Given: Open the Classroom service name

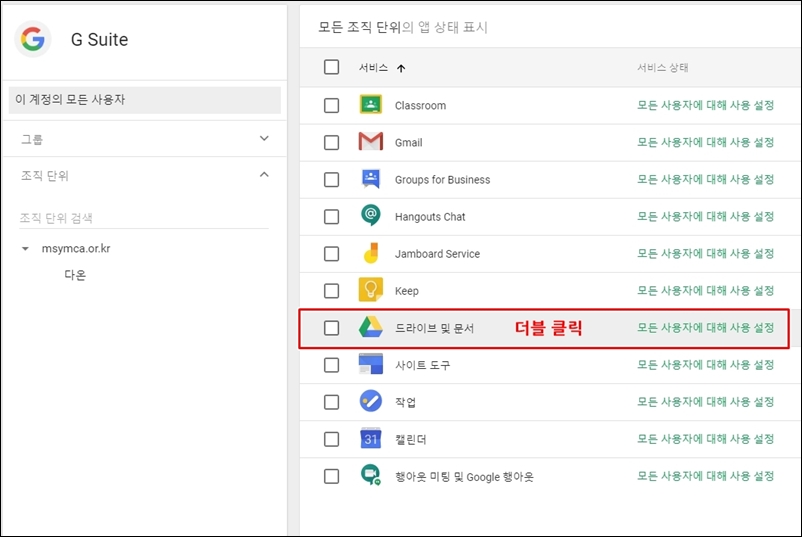Looking at the screenshot, I should coord(420,105).
